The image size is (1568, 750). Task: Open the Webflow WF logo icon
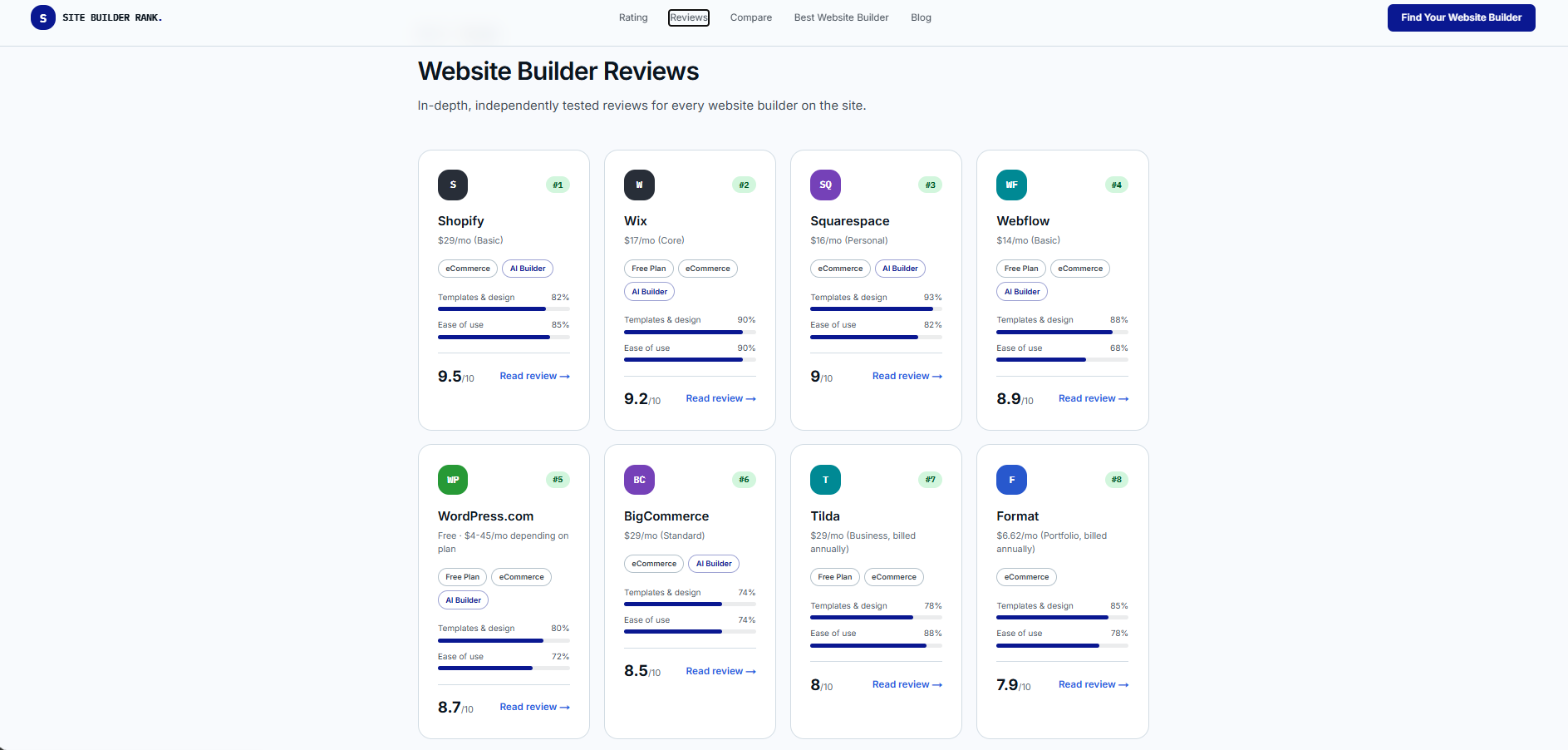[x=1011, y=185]
